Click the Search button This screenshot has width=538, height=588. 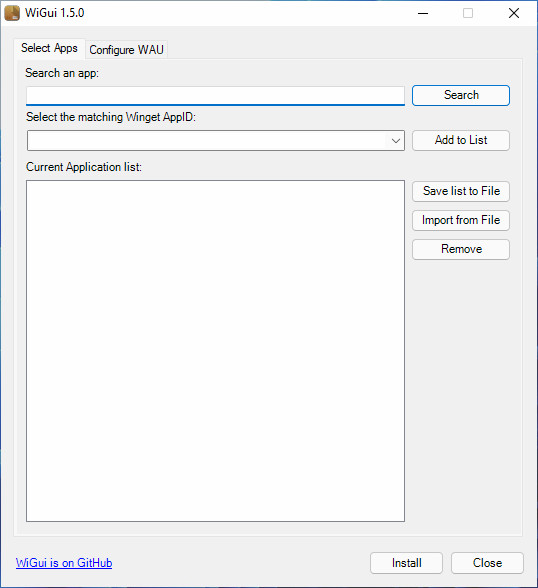tap(461, 95)
